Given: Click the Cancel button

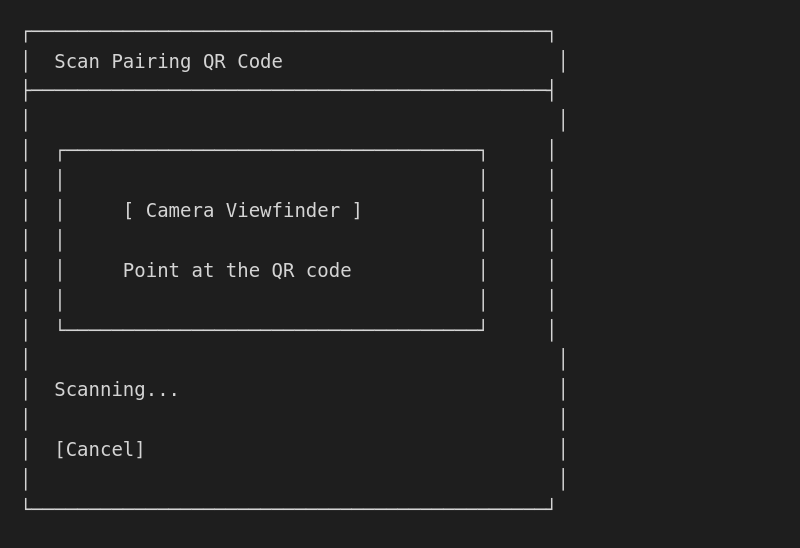Looking at the screenshot, I should tap(99, 450).
